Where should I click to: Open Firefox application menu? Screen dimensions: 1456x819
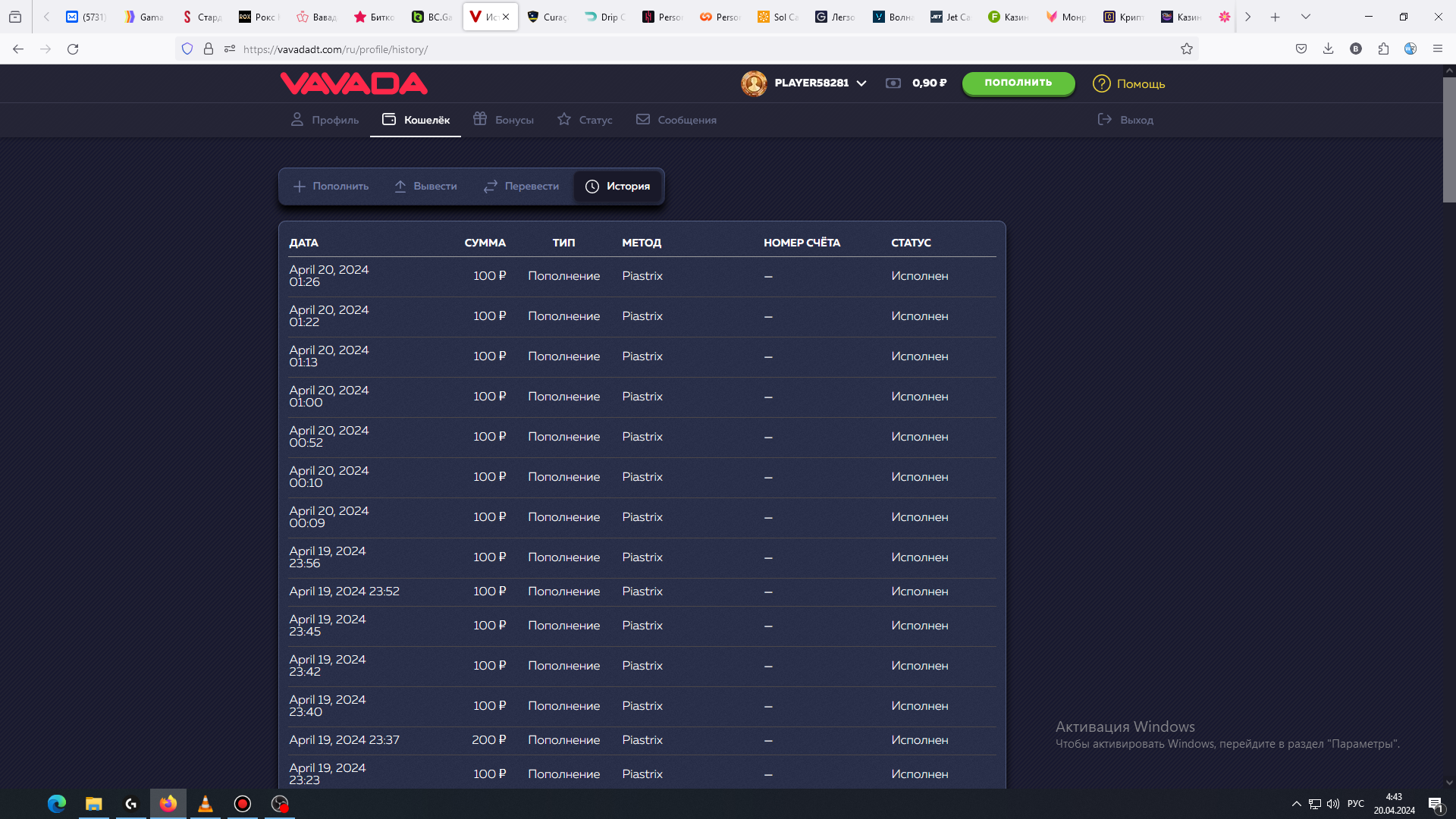pos(1437,49)
